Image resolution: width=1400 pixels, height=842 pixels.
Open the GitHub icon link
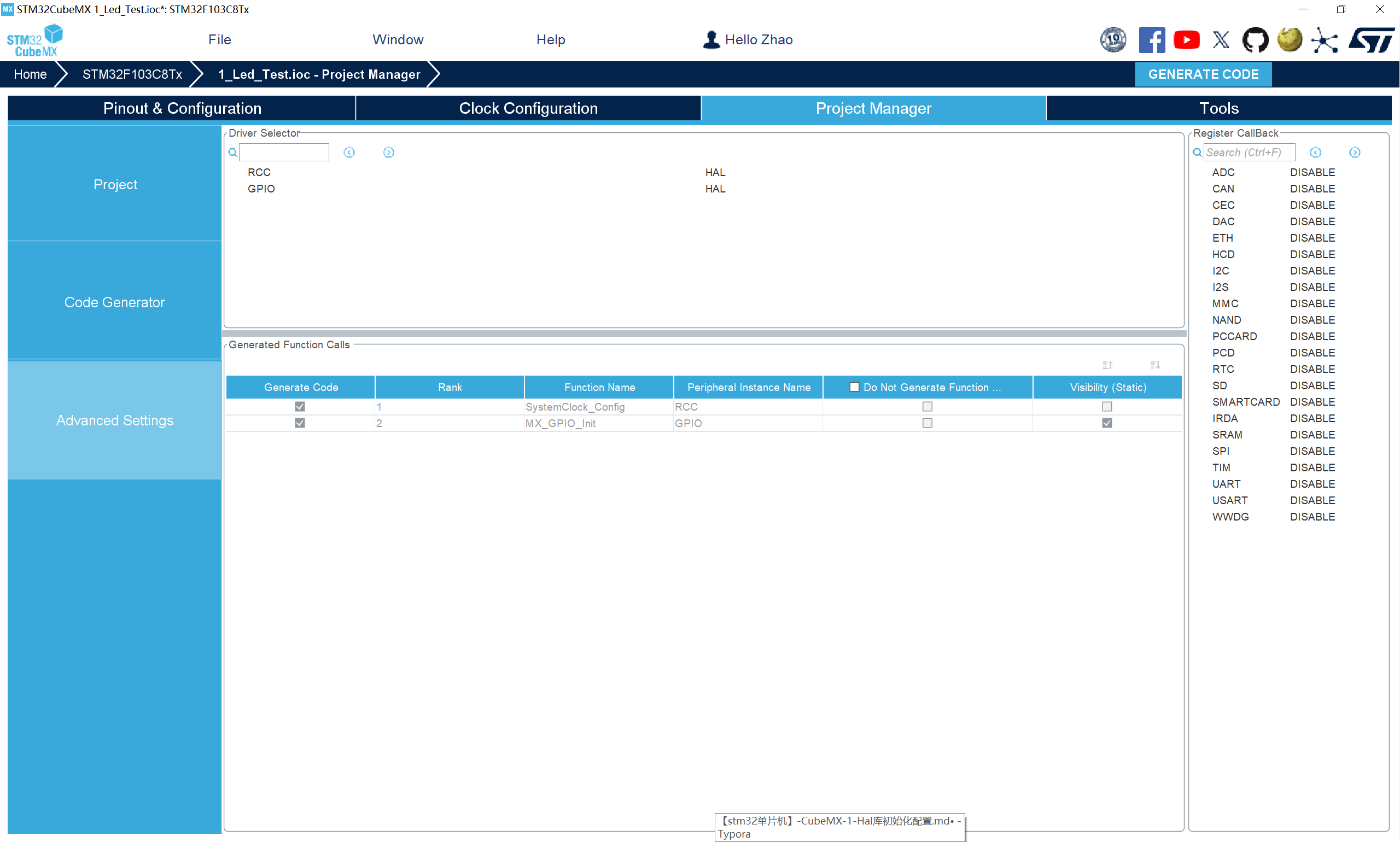(x=1255, y=40)
